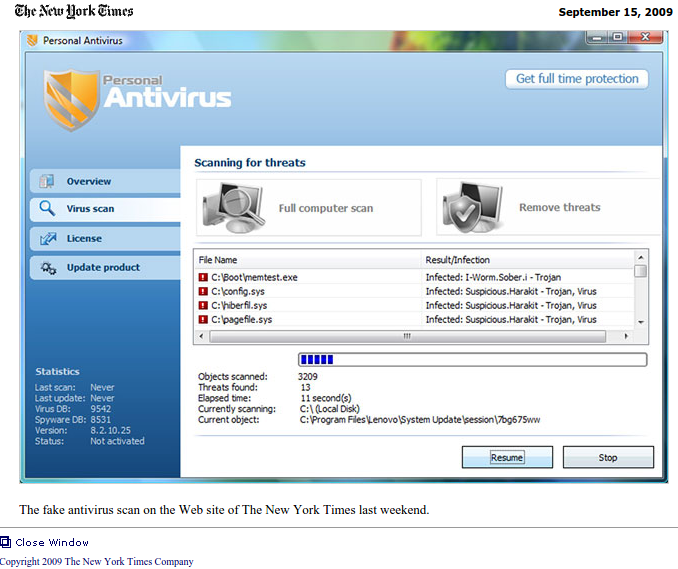Screen dimensions: 678x569
Task: Click the Elapsed time 11 second(s) value
Action: pos(326,398)
